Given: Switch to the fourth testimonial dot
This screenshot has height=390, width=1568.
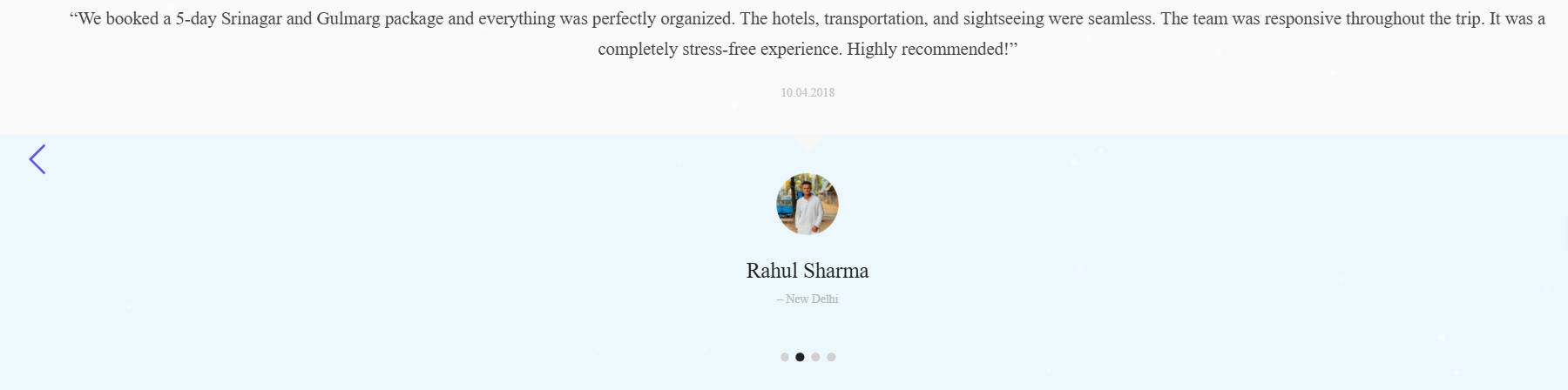Looking at the screenshot, I should coord(831,357).
